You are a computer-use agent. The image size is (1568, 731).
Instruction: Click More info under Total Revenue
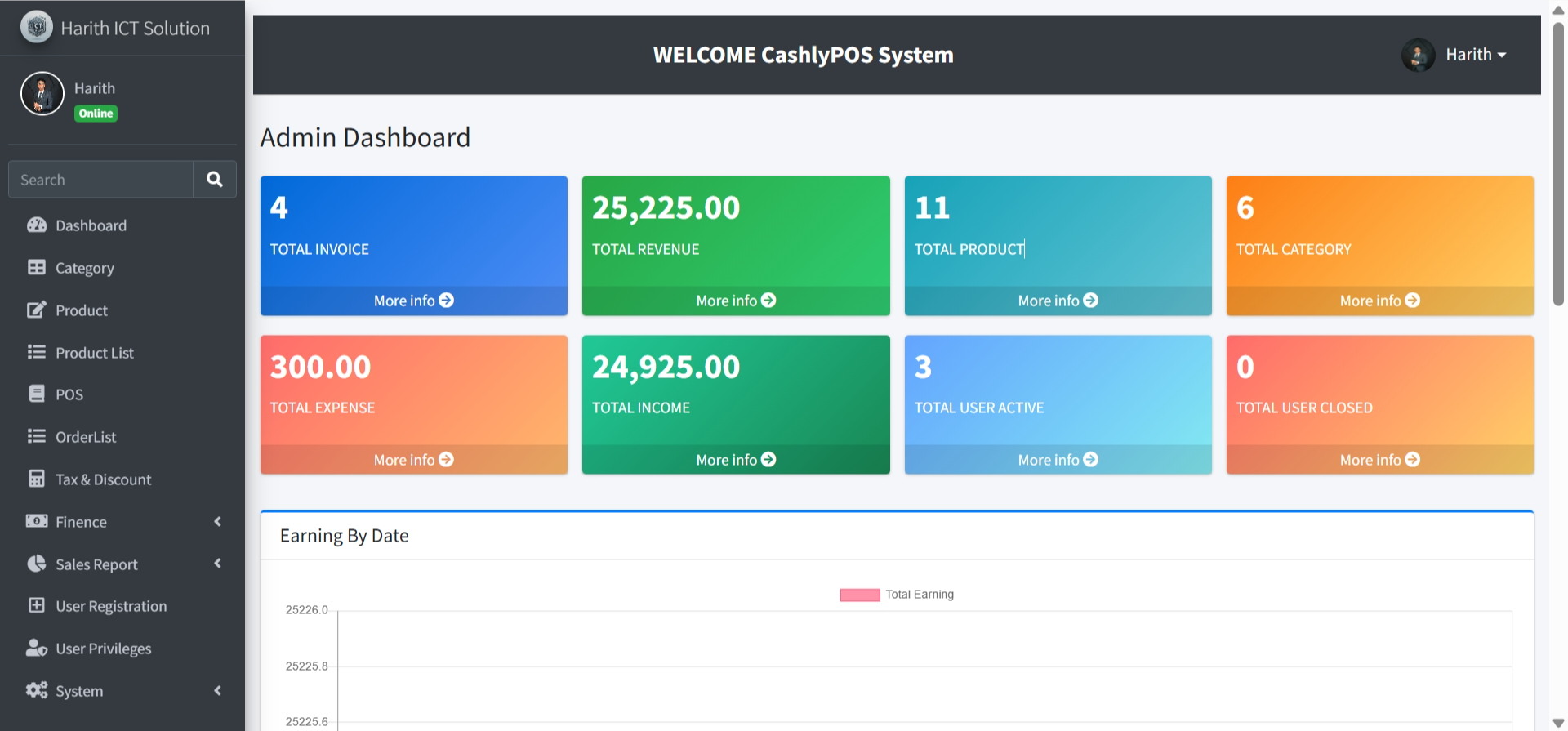(x=735, y=301)
